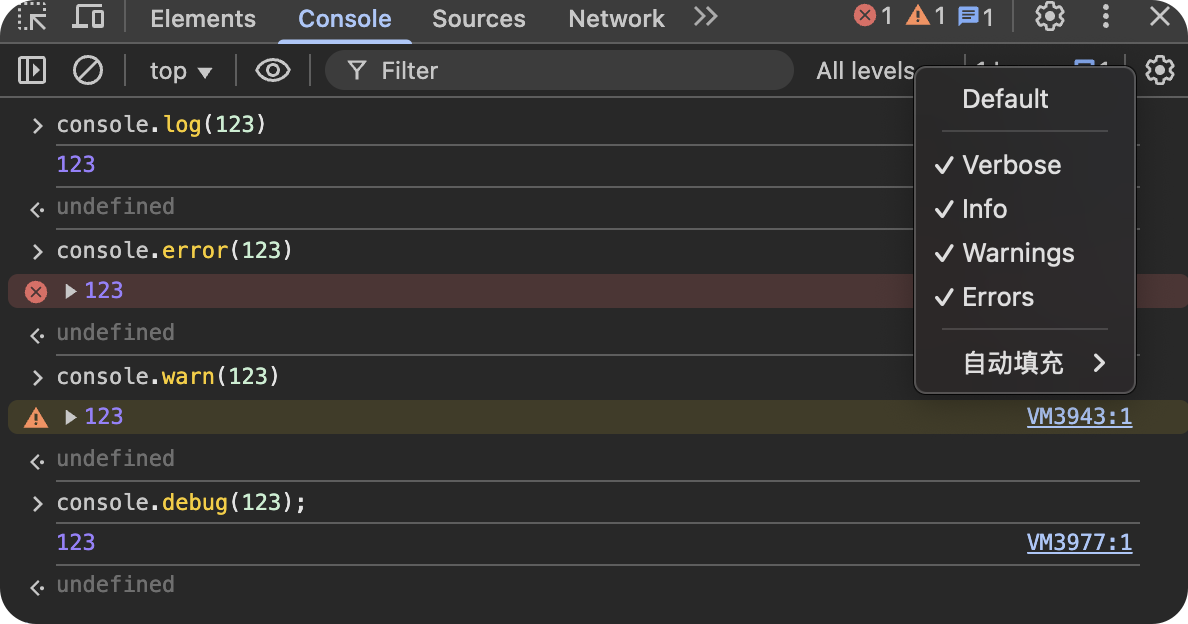The width and height of the screenshot is (1188, 624).
Task: Click the red error count badge
Action: pos(873,16)
